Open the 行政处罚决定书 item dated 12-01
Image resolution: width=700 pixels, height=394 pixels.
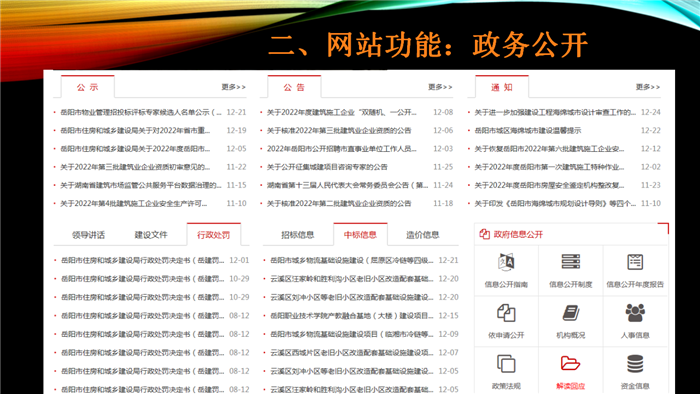[142, 260]
